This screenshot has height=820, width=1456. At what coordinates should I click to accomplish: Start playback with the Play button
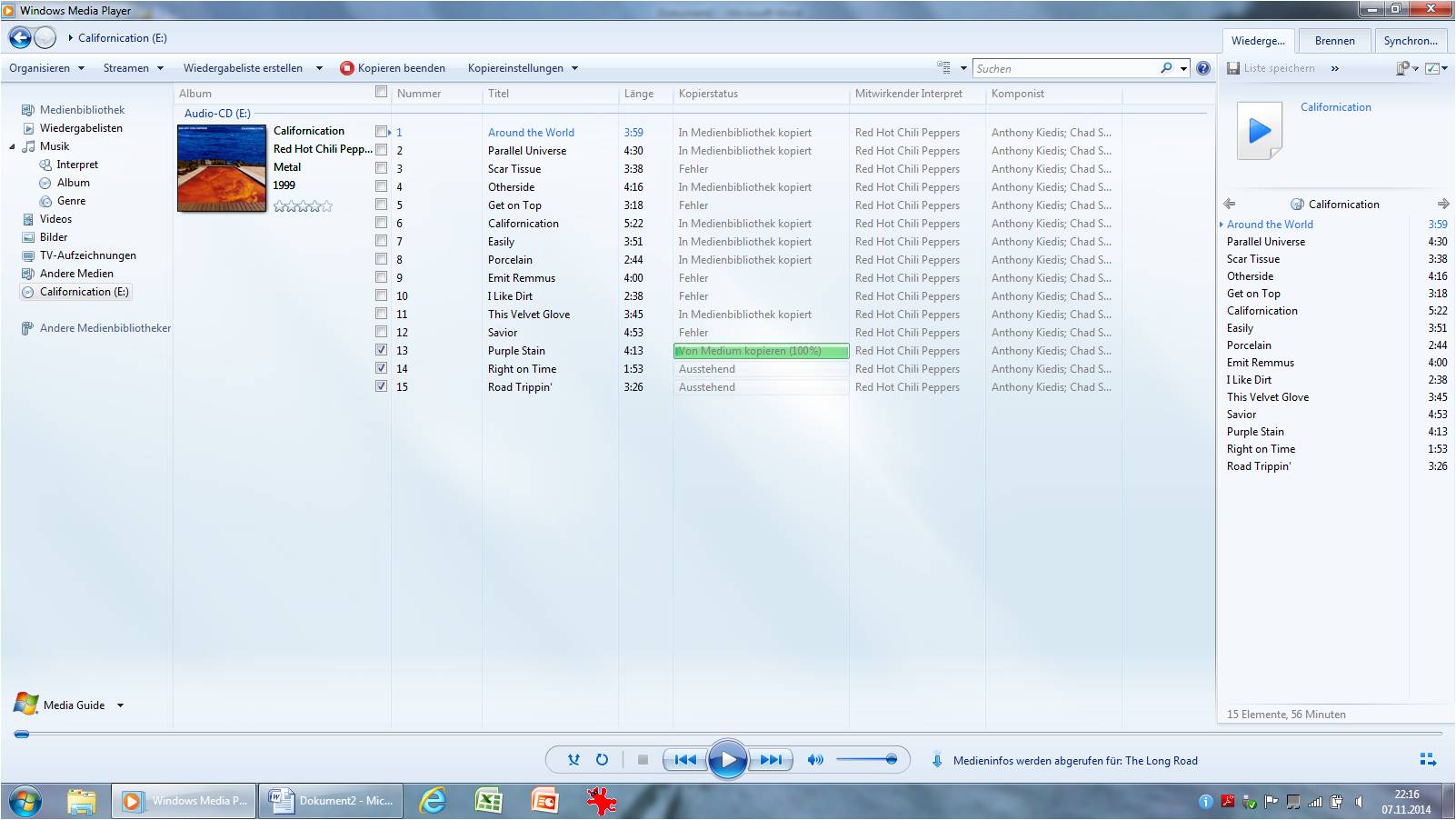click(x=727, y=760)
